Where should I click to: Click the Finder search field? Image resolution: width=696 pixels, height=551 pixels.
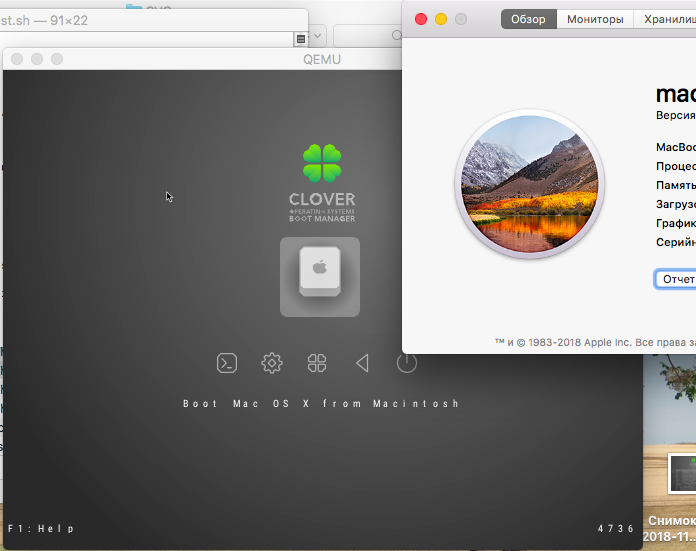(368, 36)
